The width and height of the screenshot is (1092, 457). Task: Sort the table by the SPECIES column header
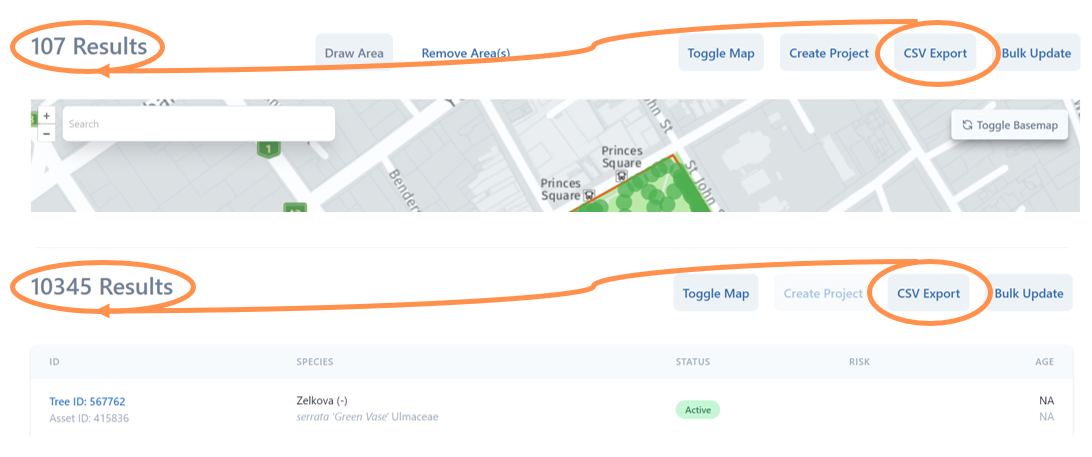tap(315, 361)
